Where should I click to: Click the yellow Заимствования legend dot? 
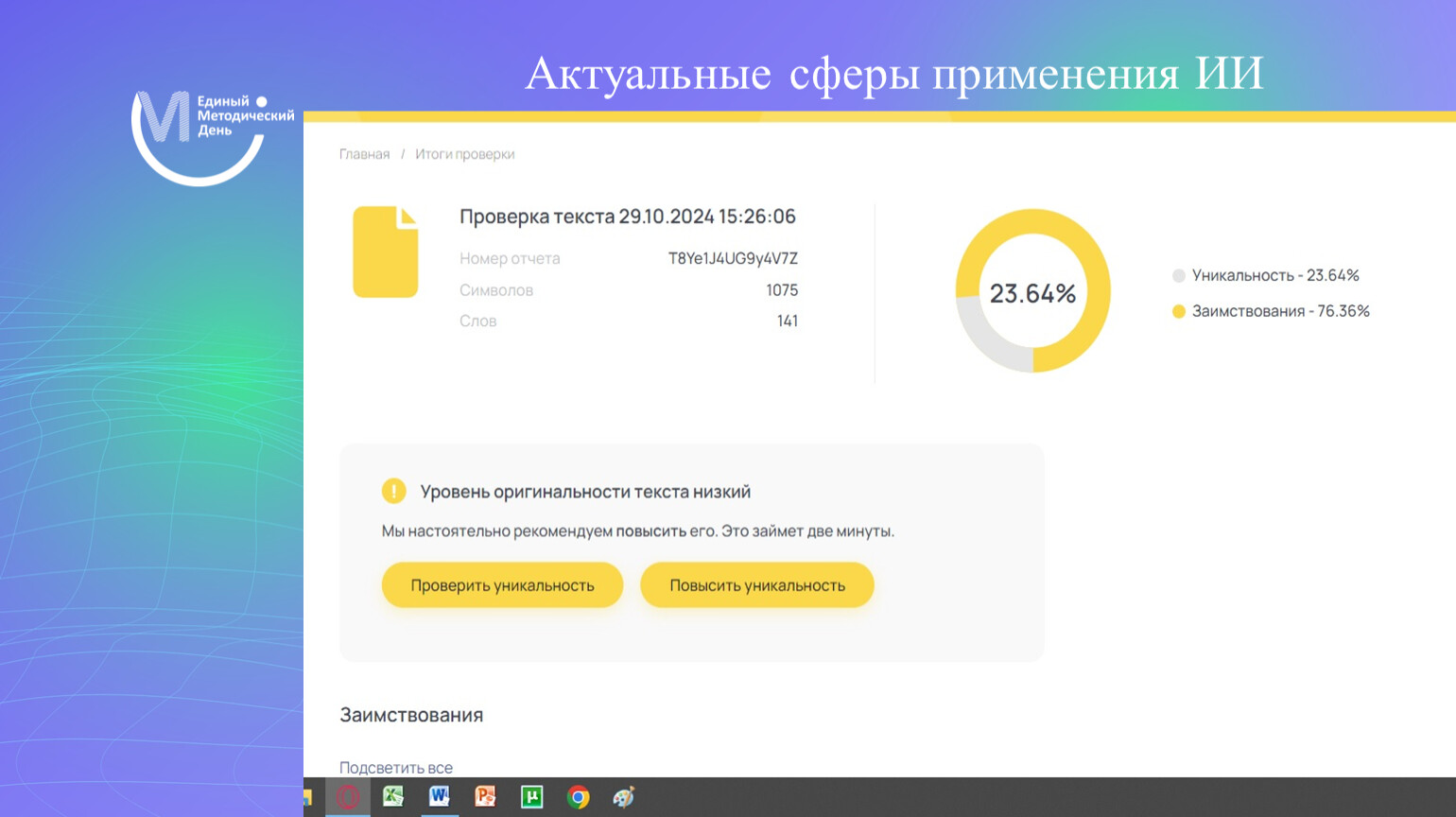coord(1178,311)
